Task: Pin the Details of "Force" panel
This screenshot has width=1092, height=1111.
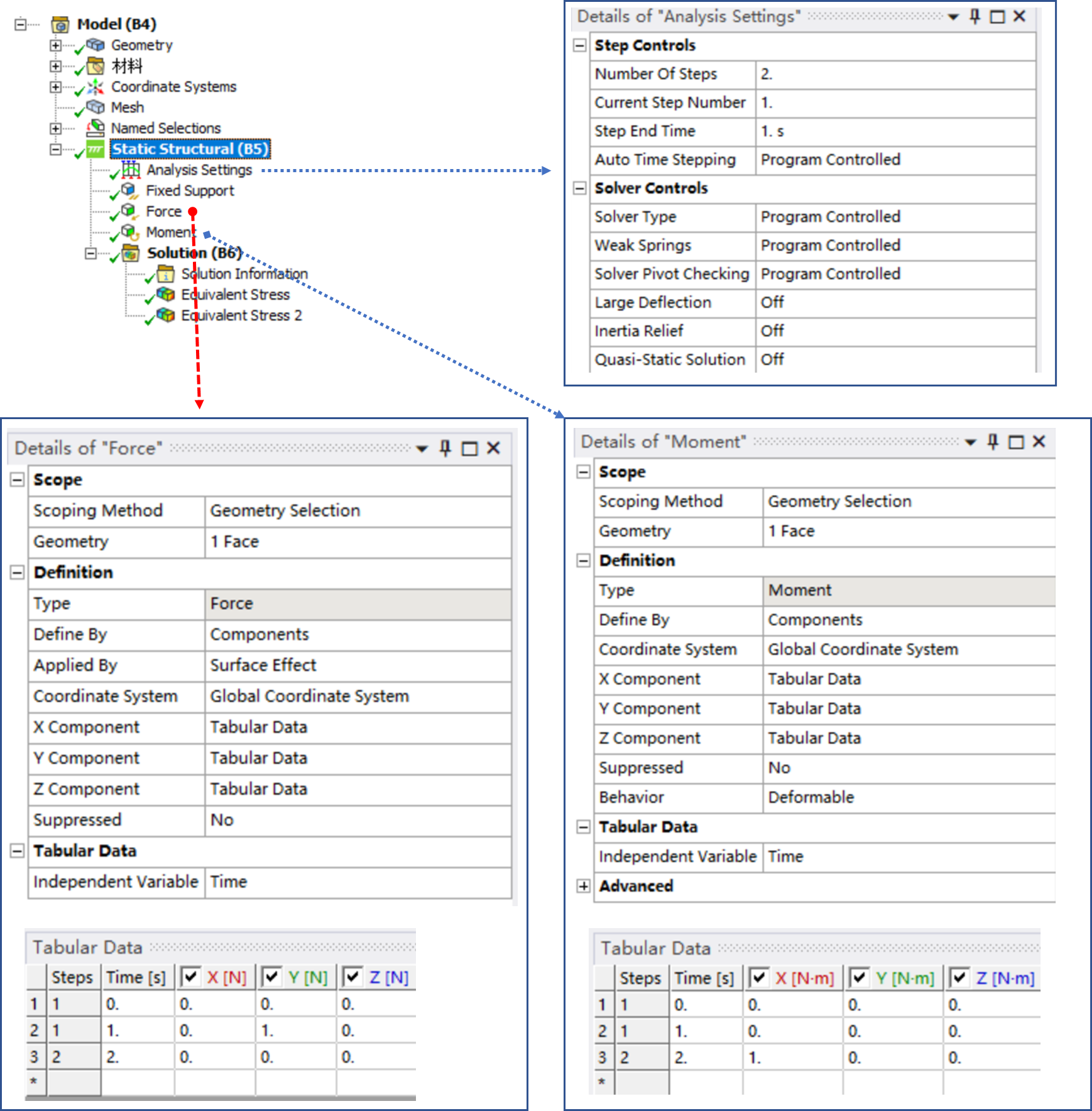Action: pos(445,448)
